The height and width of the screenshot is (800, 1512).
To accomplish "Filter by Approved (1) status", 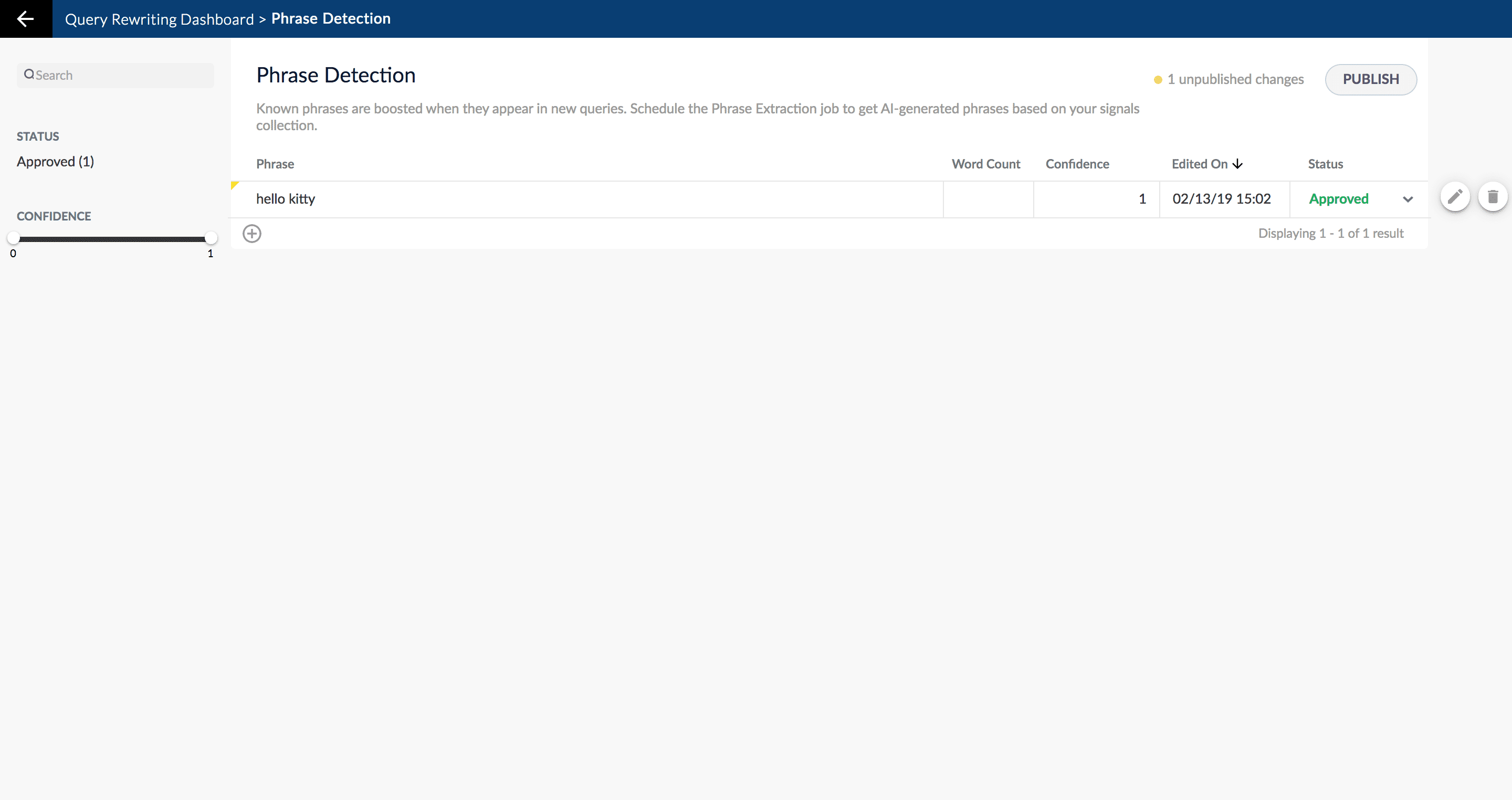I will pos(55,161).
